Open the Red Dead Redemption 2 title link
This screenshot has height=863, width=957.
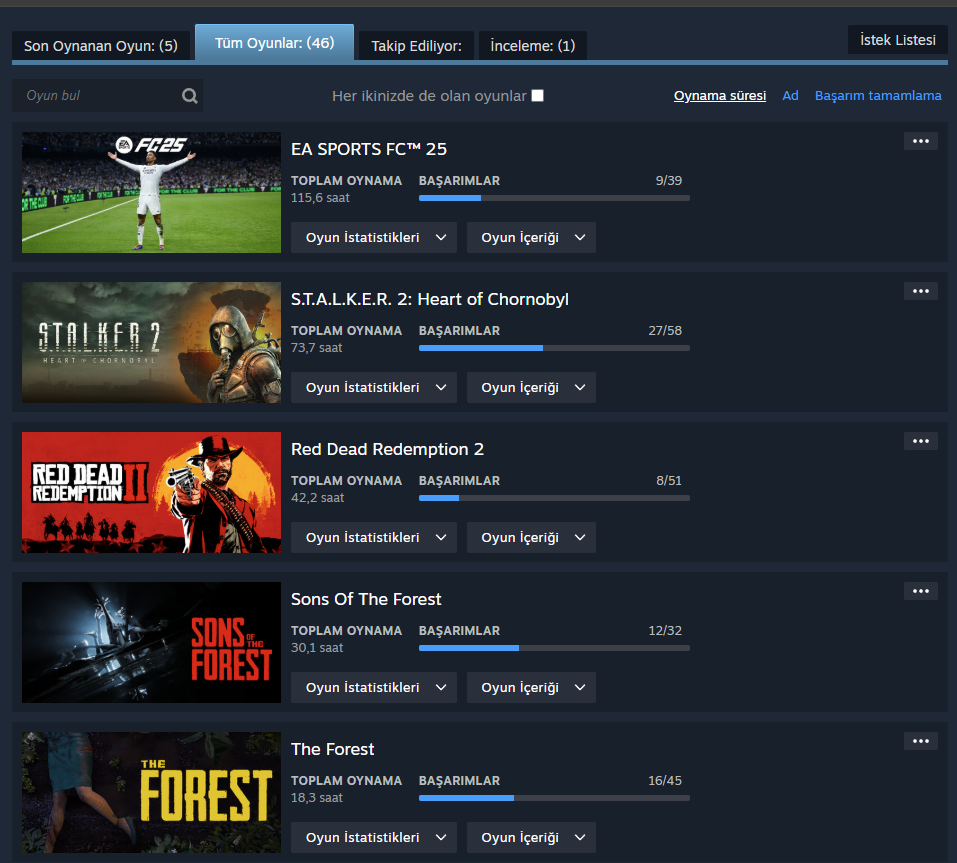point(387,449)
